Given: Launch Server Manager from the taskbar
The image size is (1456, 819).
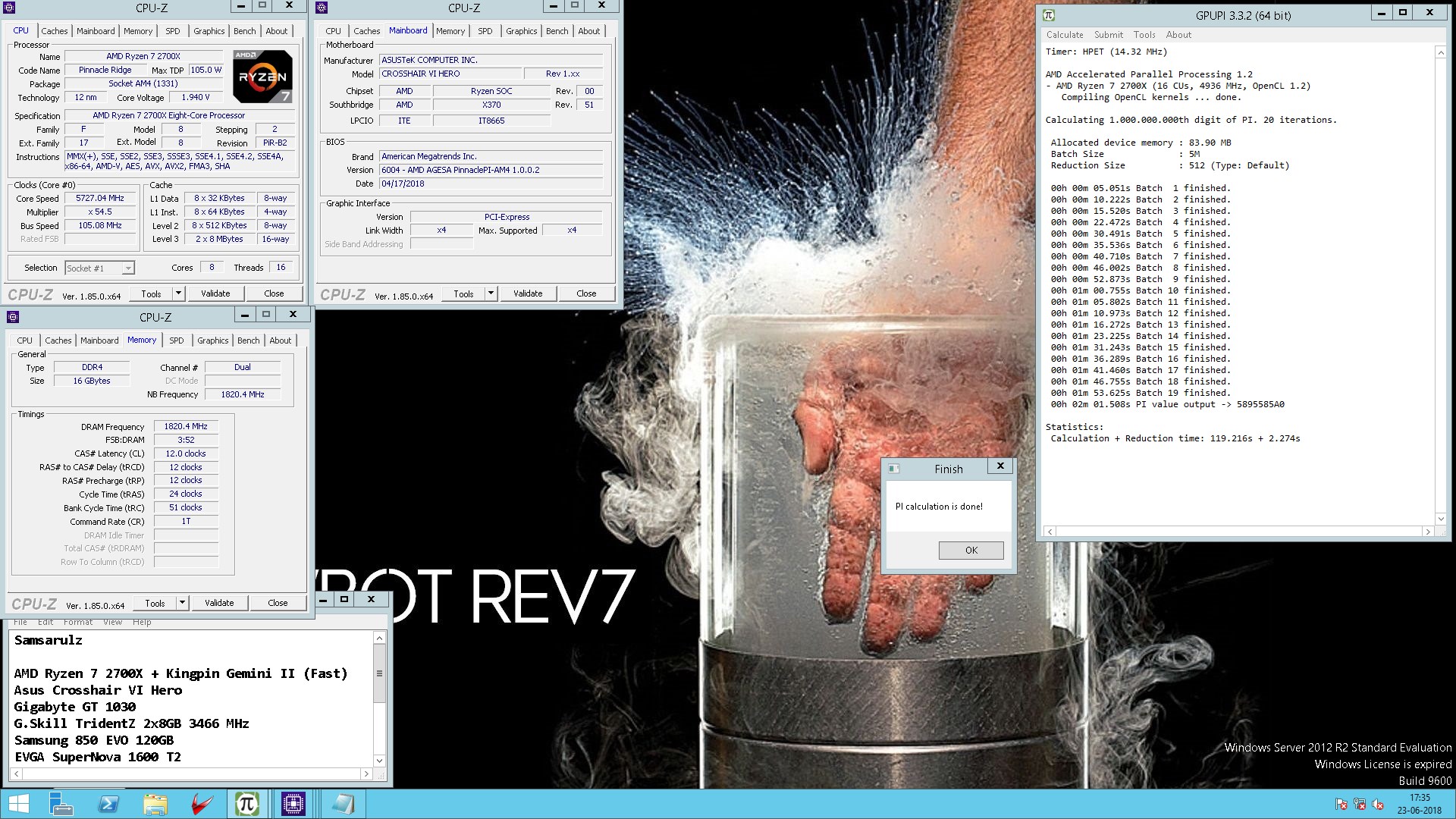Looking at the screenshot, I should [x=61, y=804].
